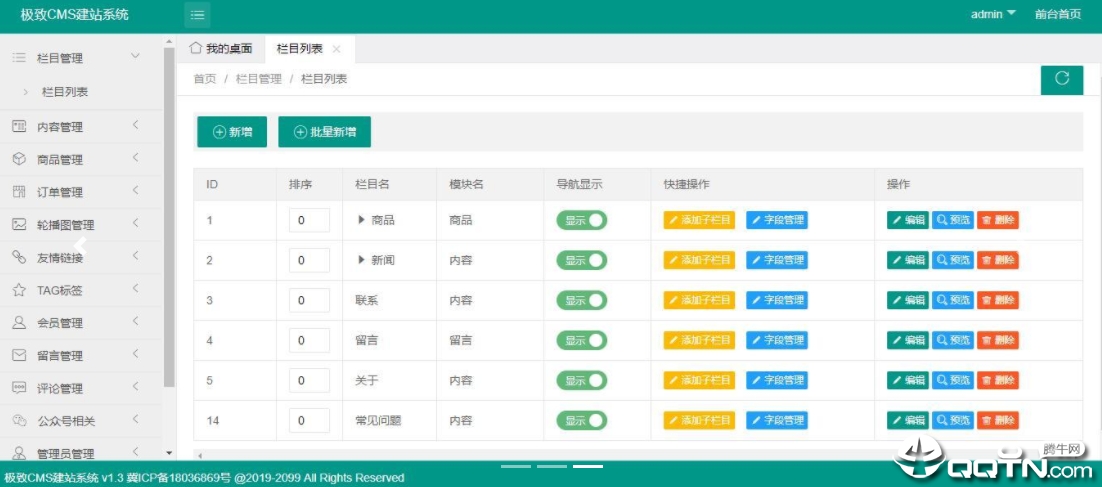Viewport: 1102px width, 487px height.
Task: Toggle the 显示 switch for 常见问题 row
Action: pyautogui.click(x=582, y=420)
